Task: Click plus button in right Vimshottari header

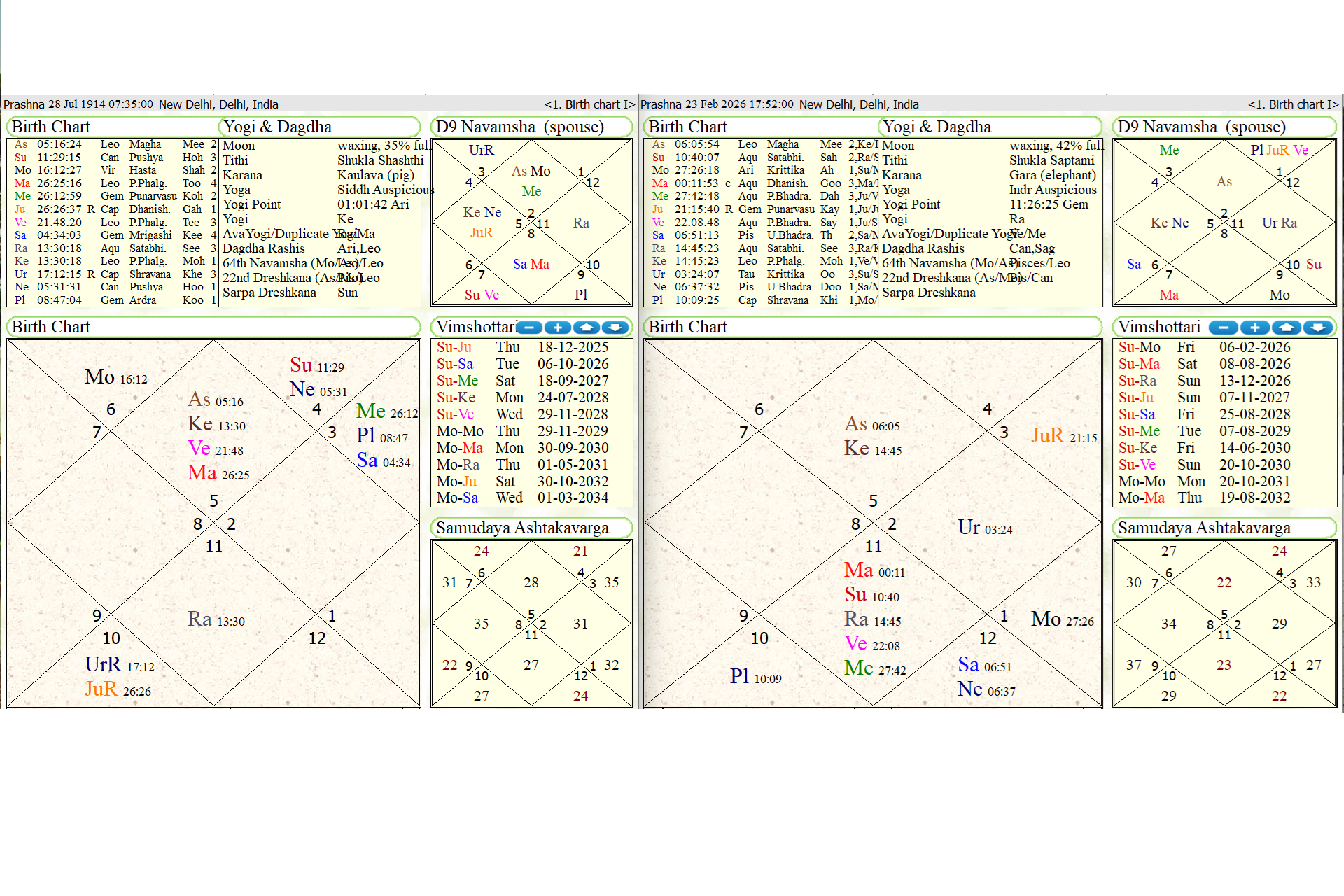Action: (x=1255, y=328)
